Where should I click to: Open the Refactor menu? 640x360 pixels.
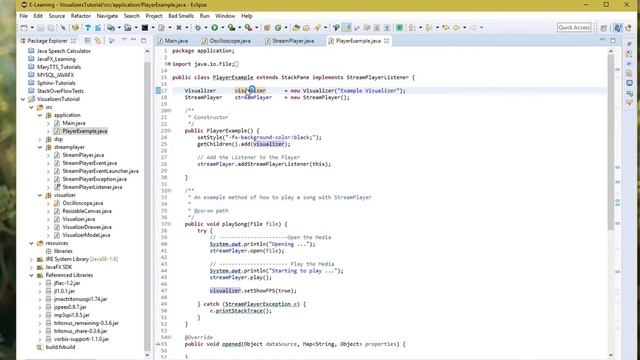[x=80, y=16]
